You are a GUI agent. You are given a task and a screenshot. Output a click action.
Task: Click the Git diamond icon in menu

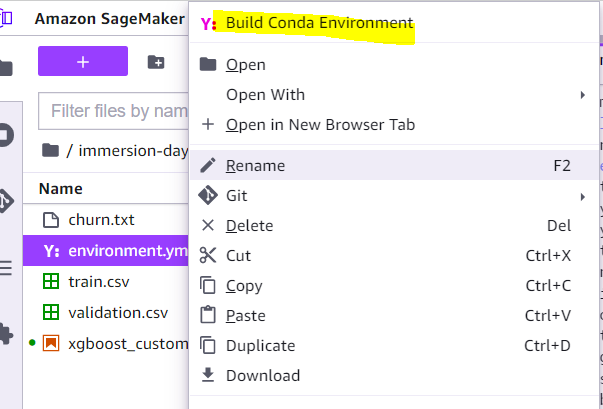pyautogui.click(x=208, y=195)
